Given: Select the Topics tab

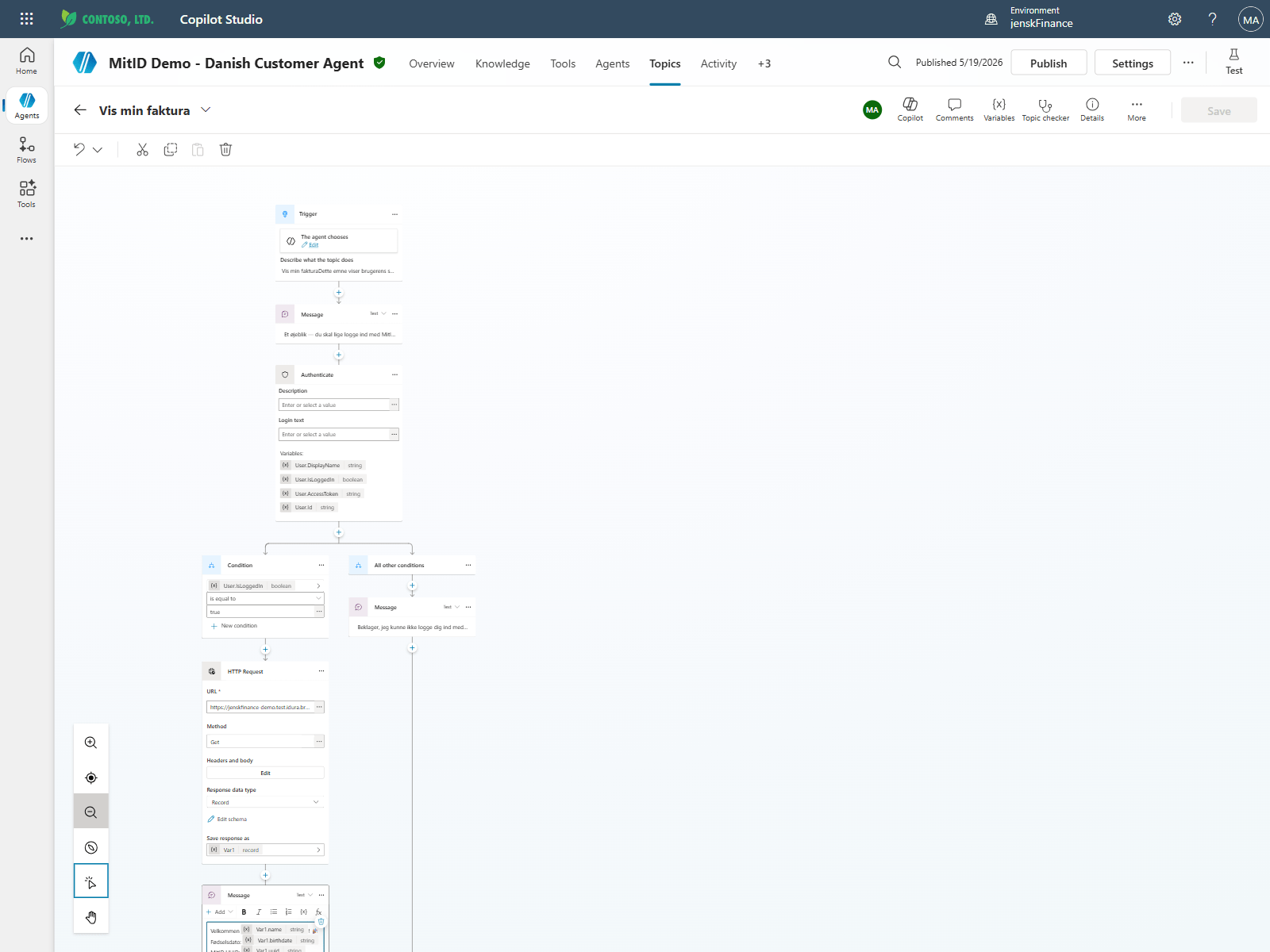Looking at the screenshot, I should pos(665,63).
